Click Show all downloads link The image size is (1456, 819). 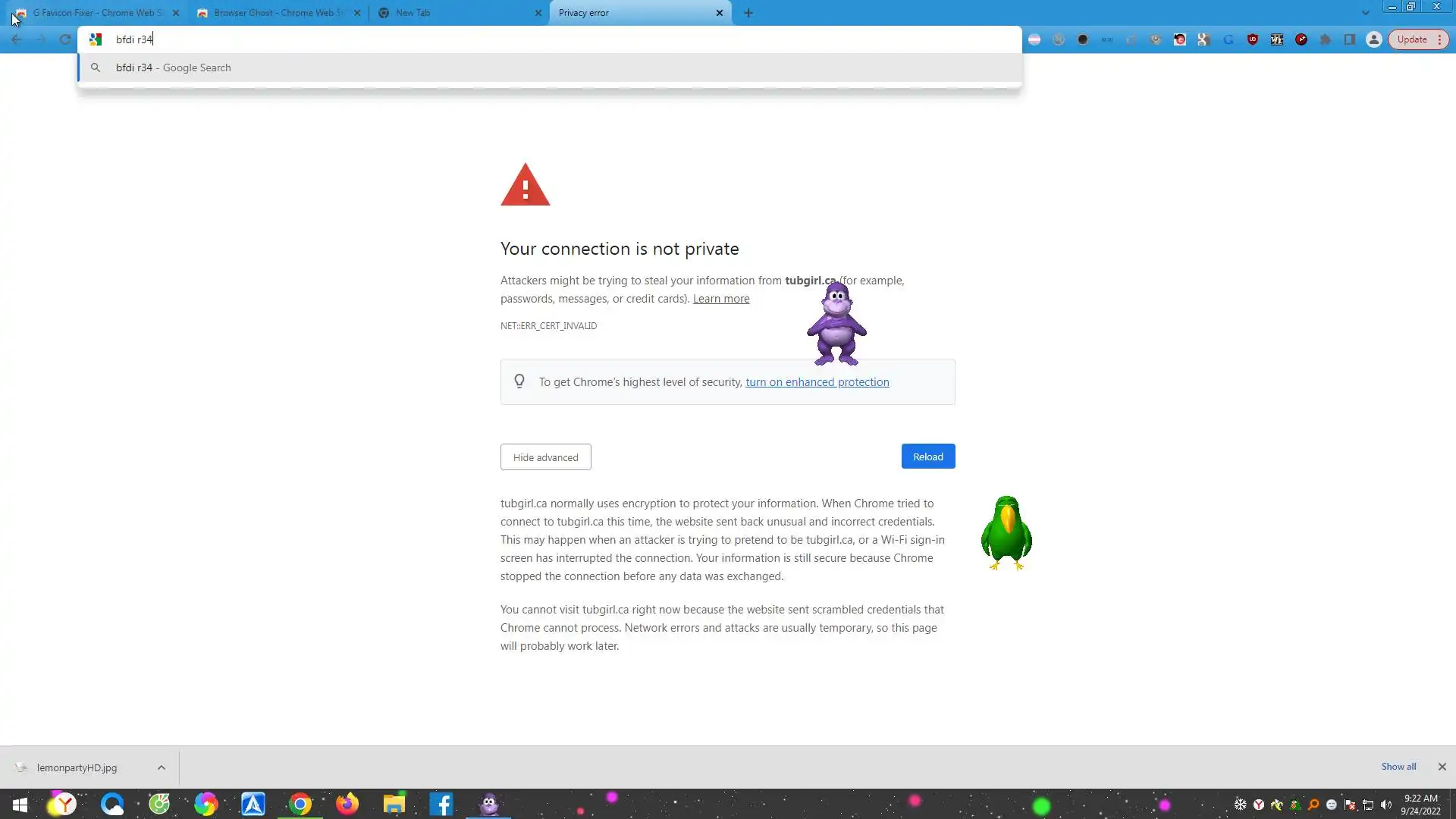1398,767
